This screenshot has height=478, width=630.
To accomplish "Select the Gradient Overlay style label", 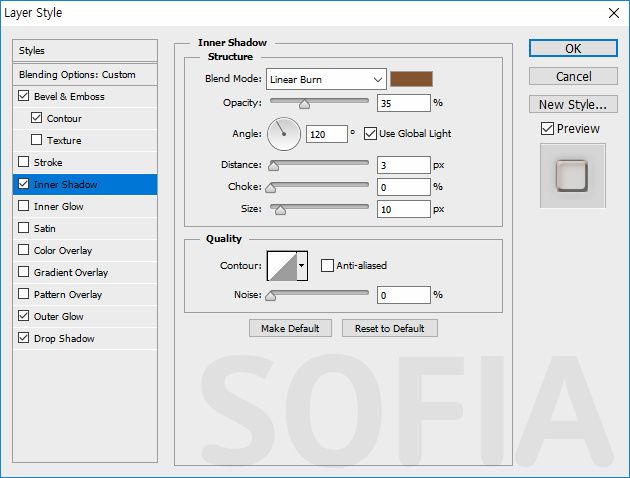I will coord(71,273).
